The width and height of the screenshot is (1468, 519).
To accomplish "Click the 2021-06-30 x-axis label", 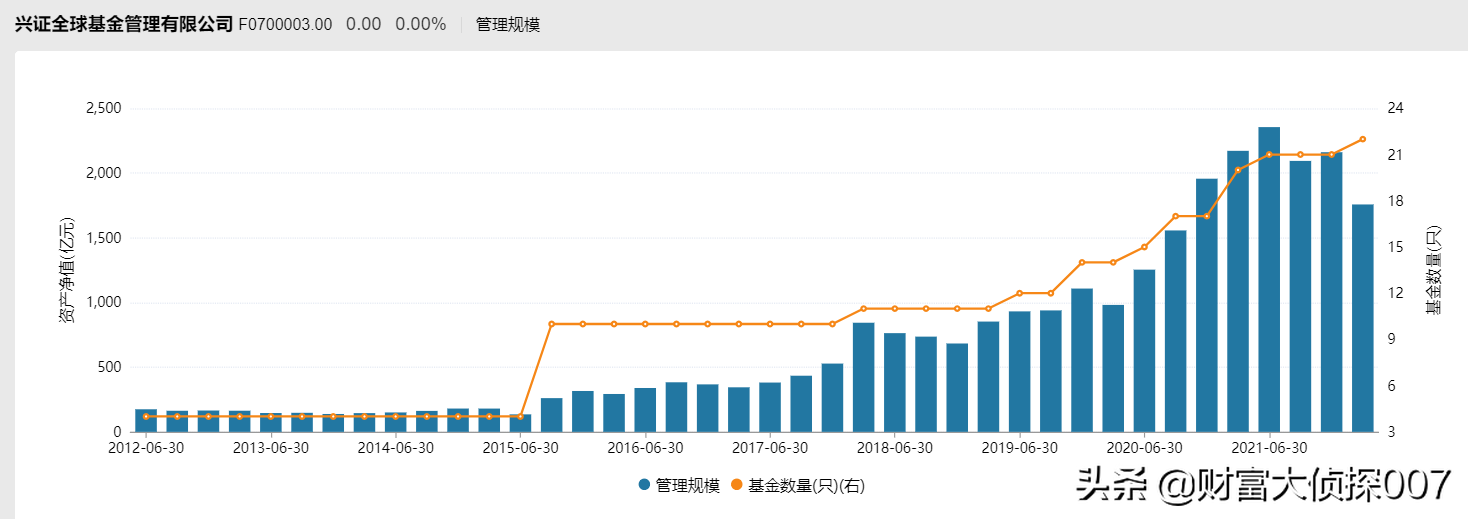I will pyautogui.click(x=1269, y=447).
